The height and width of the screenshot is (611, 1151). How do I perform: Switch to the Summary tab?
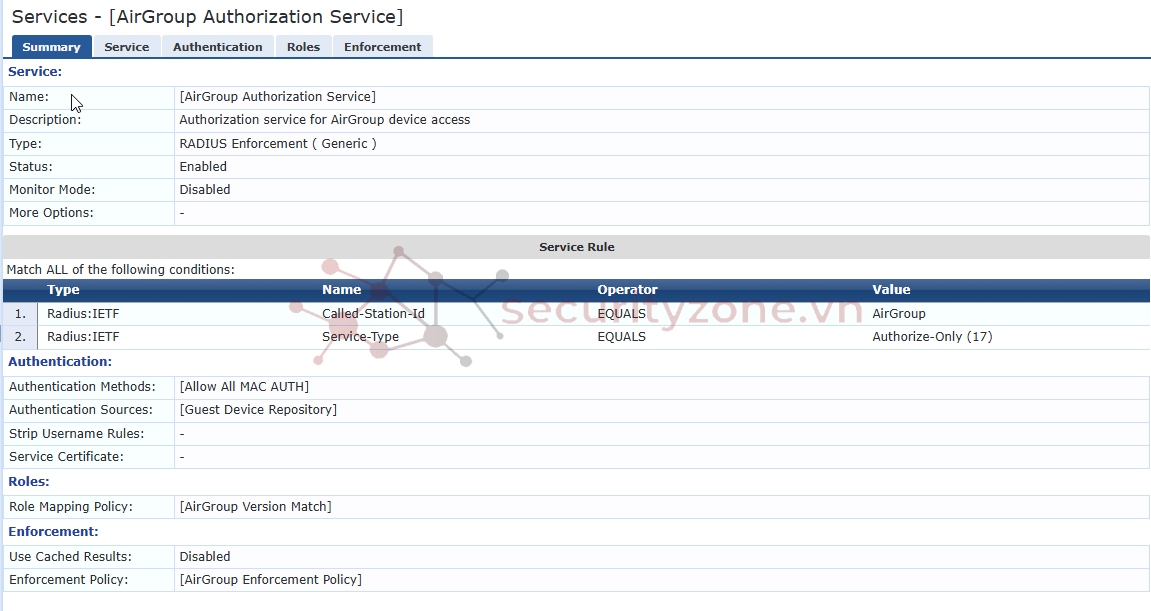(x=51, y=47)
